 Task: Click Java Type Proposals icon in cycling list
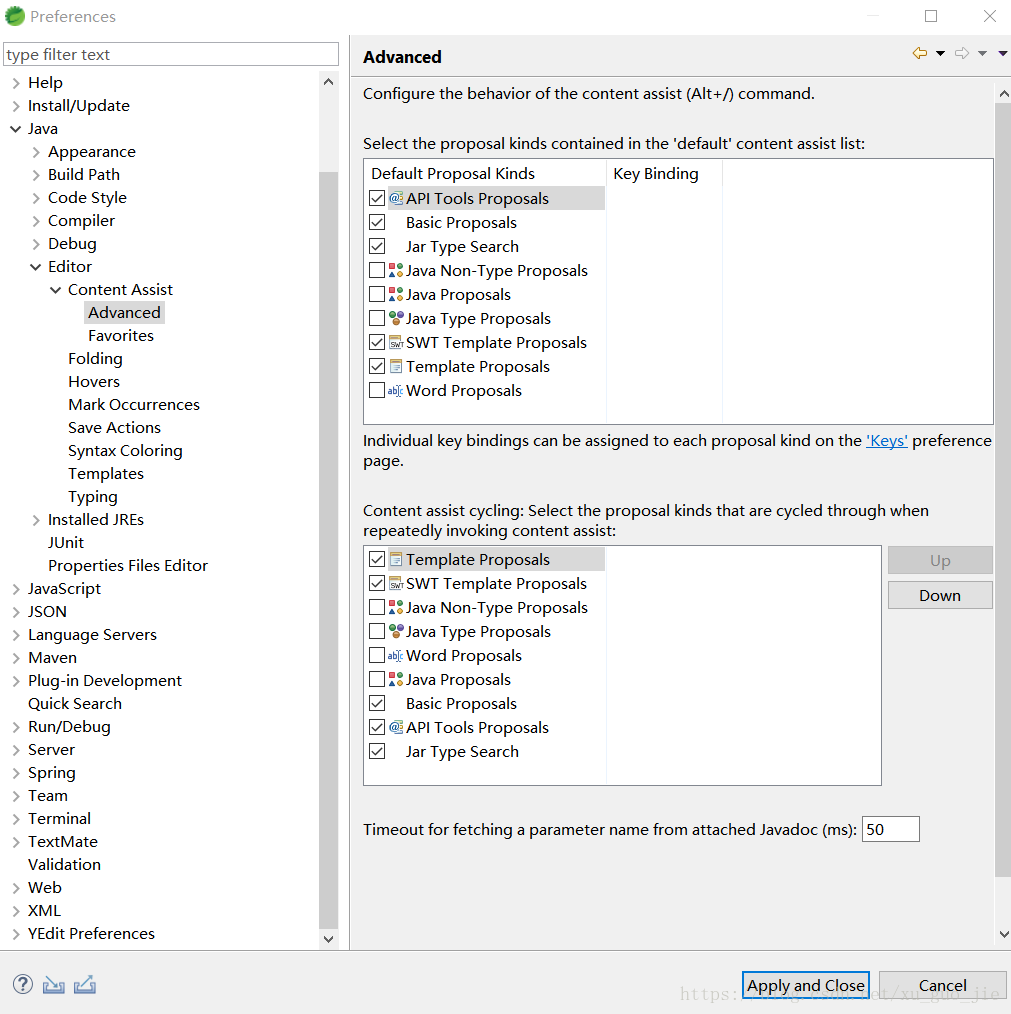tap(396, 631)
